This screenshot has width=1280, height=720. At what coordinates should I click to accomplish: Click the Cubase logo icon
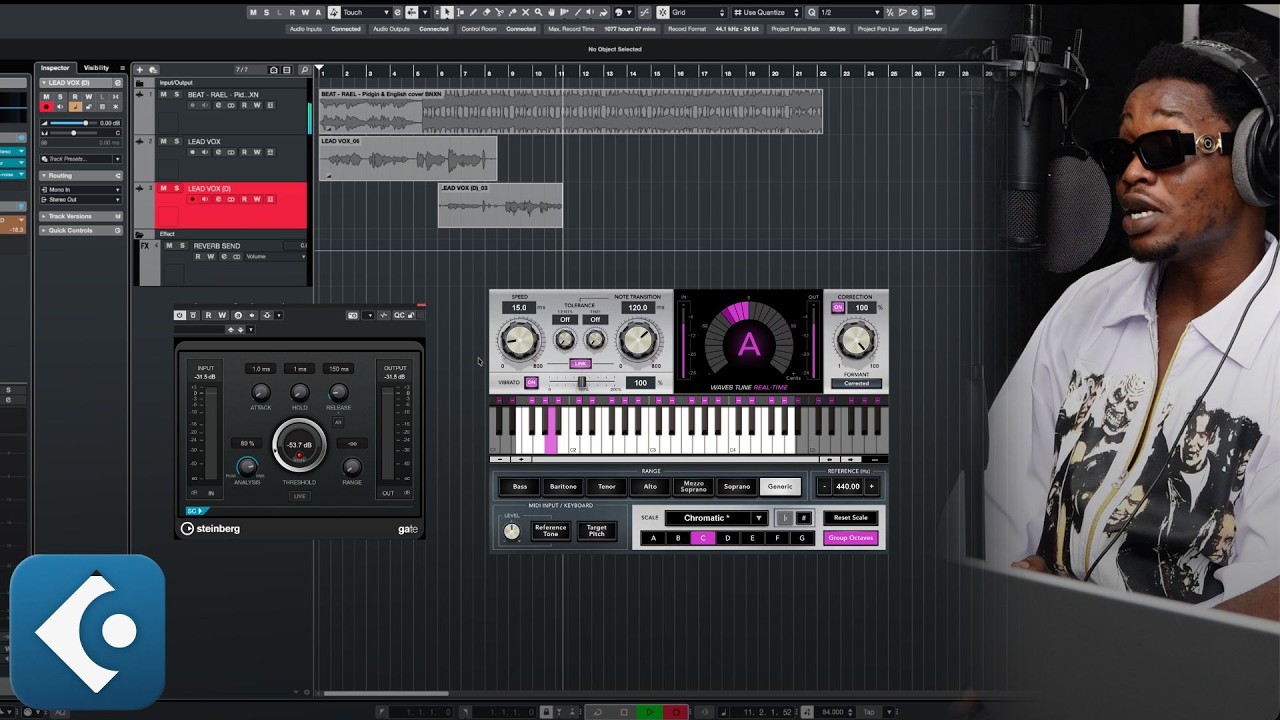88,632
